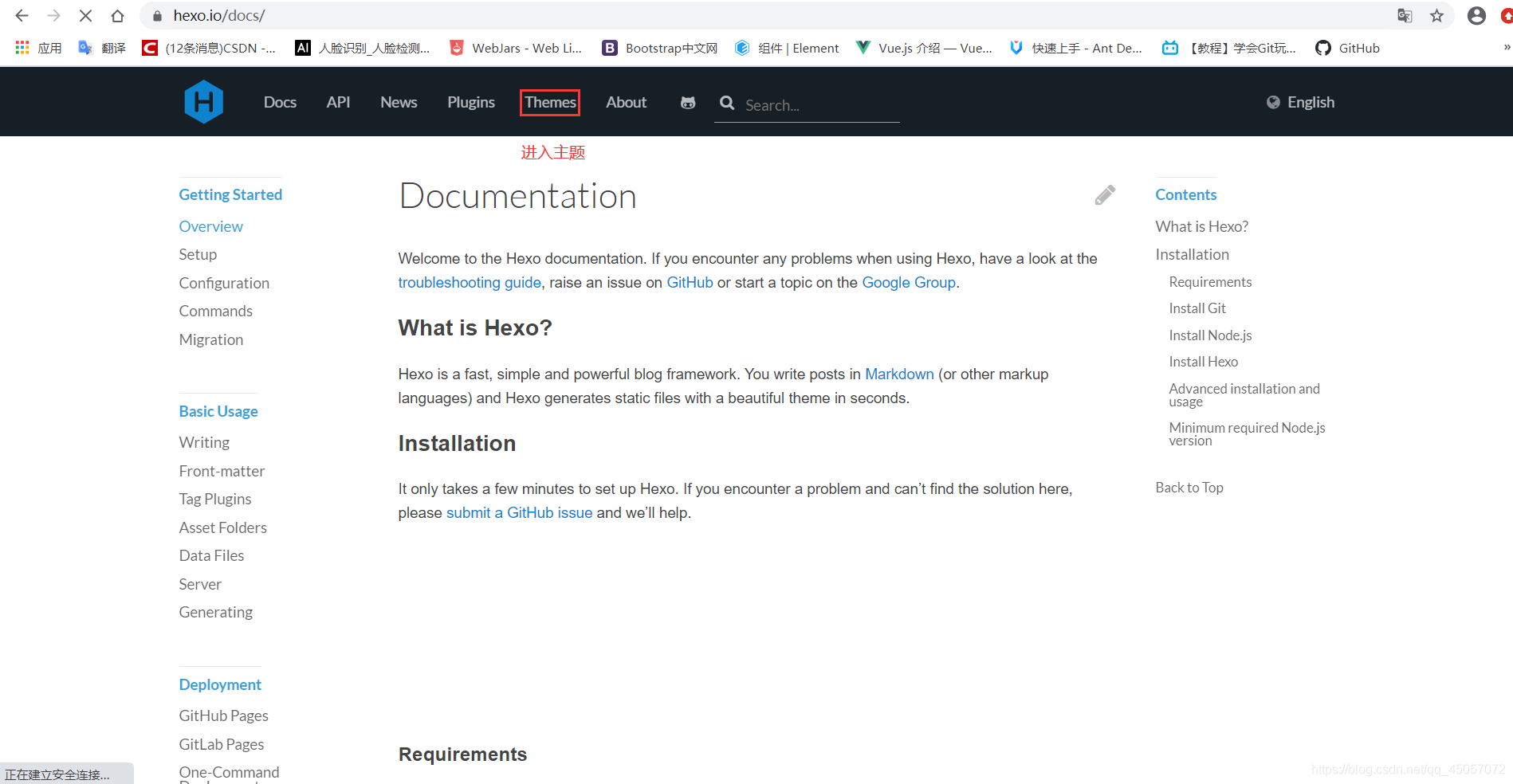The width and height of the screenshot is (1513, 784).
Task: Open the Git tutorial bookmark
Action: 1229,48
